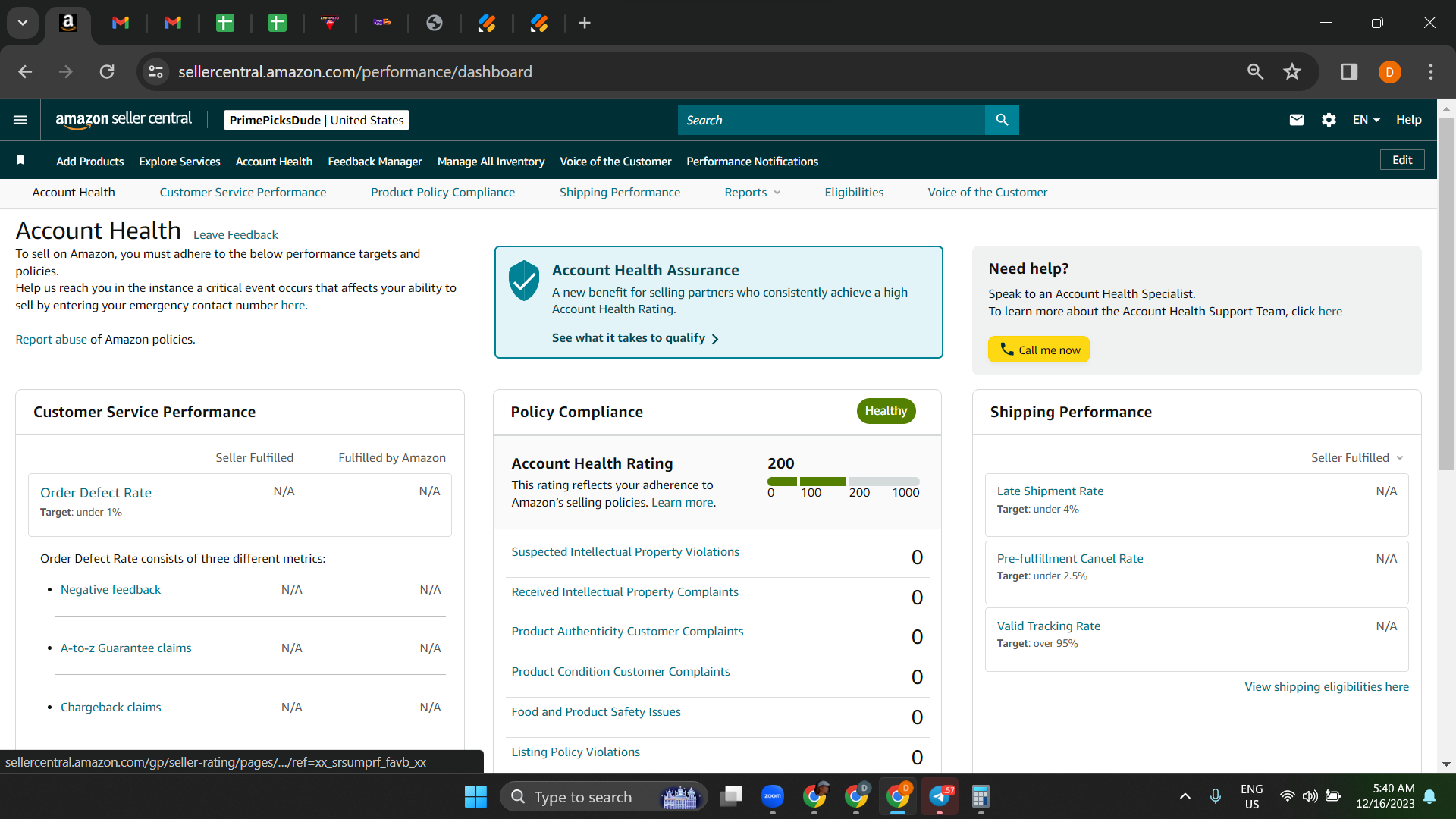Open the Chrome profile avatar
1456x819 pixels.
[1389, 72]
